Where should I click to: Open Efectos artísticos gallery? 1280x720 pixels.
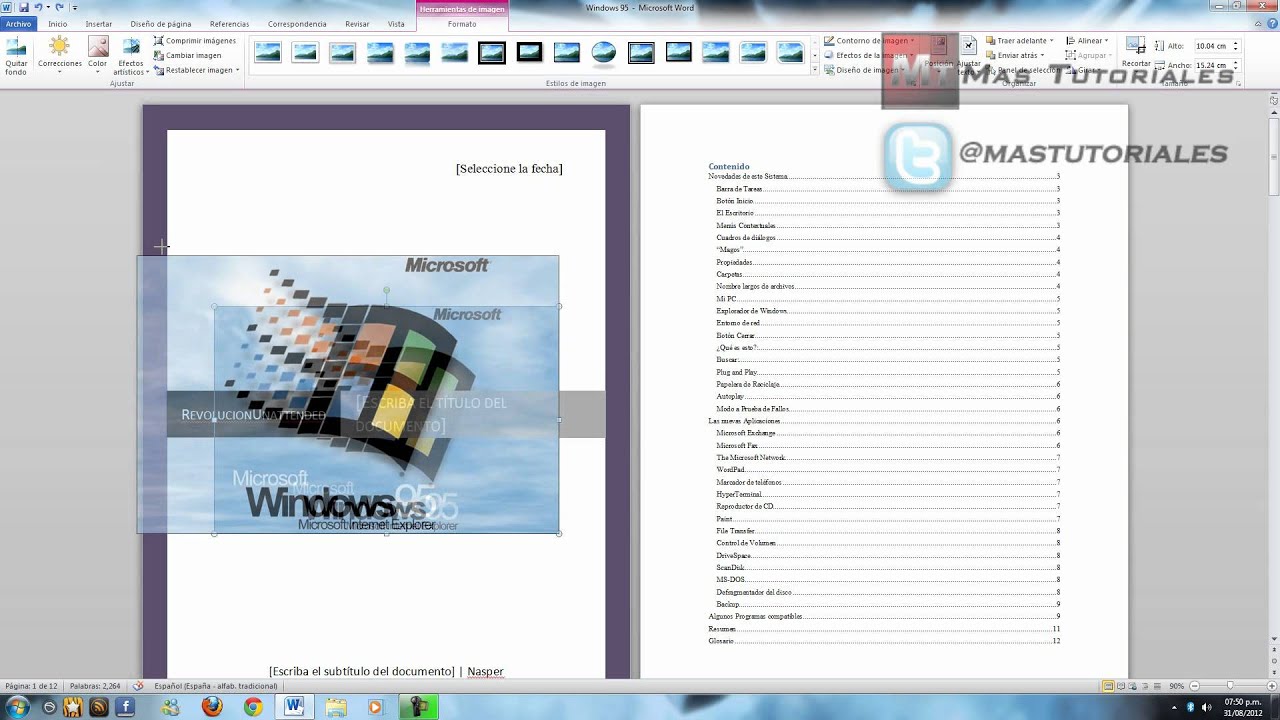point(130,57)
